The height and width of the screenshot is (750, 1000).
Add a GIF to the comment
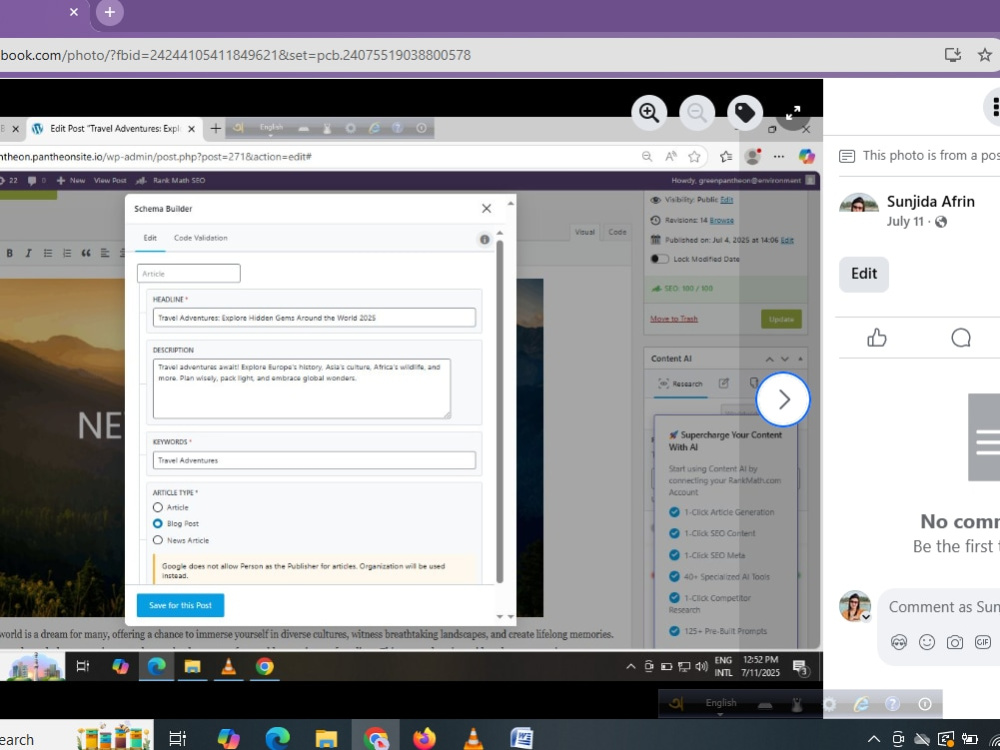[x=983, y=642]
